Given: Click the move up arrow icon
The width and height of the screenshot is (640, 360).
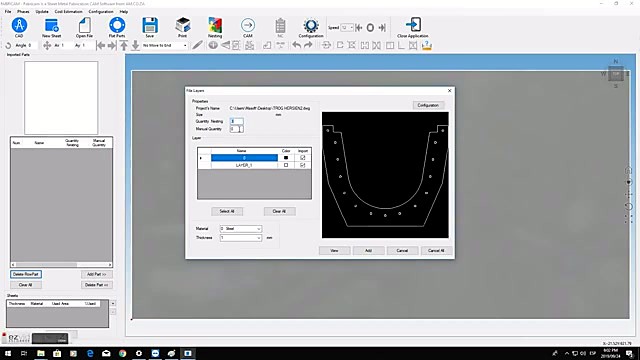Looking at the screenshot, I should [124, 46].
